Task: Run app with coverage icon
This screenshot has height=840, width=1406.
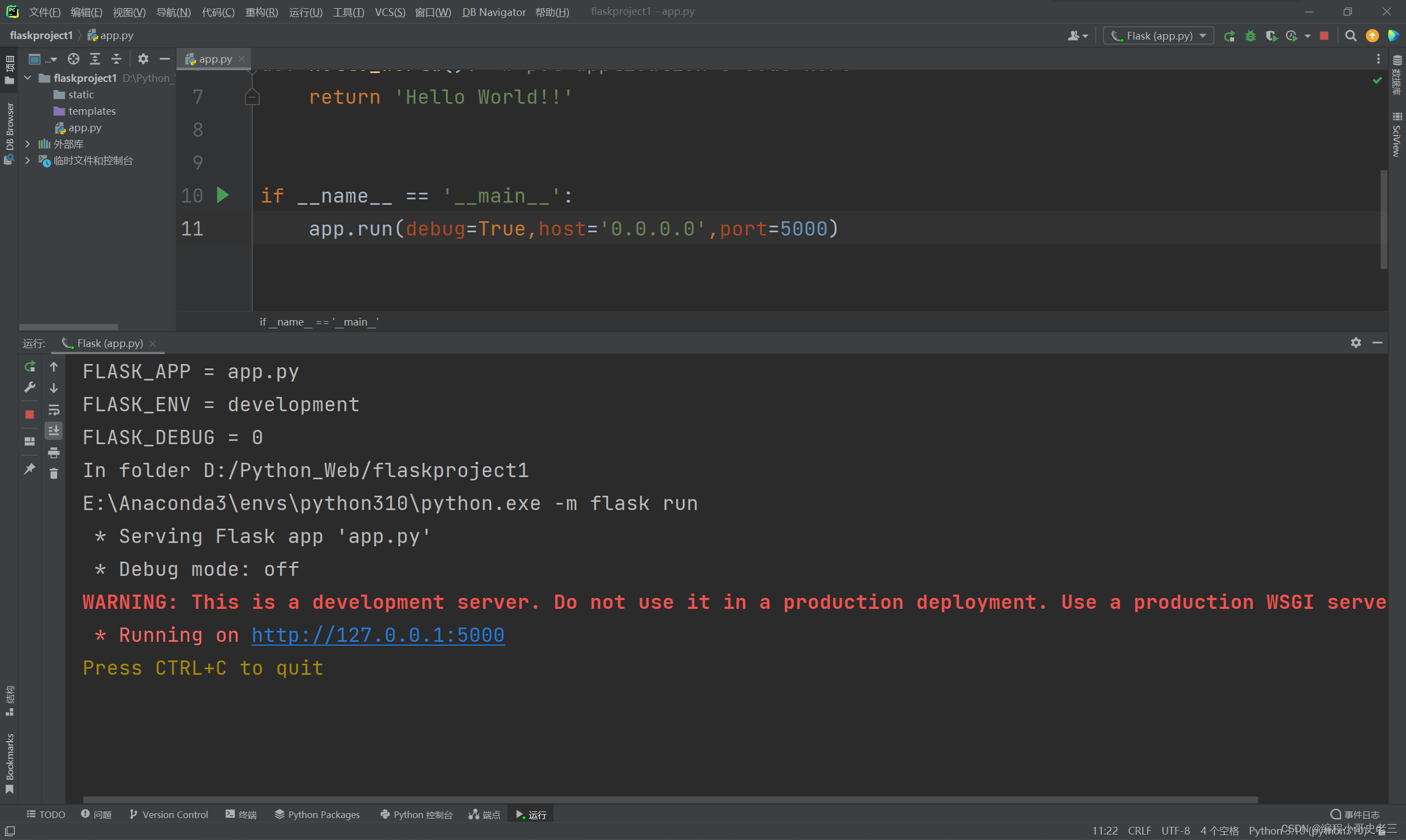Action: pos(1272,35)
